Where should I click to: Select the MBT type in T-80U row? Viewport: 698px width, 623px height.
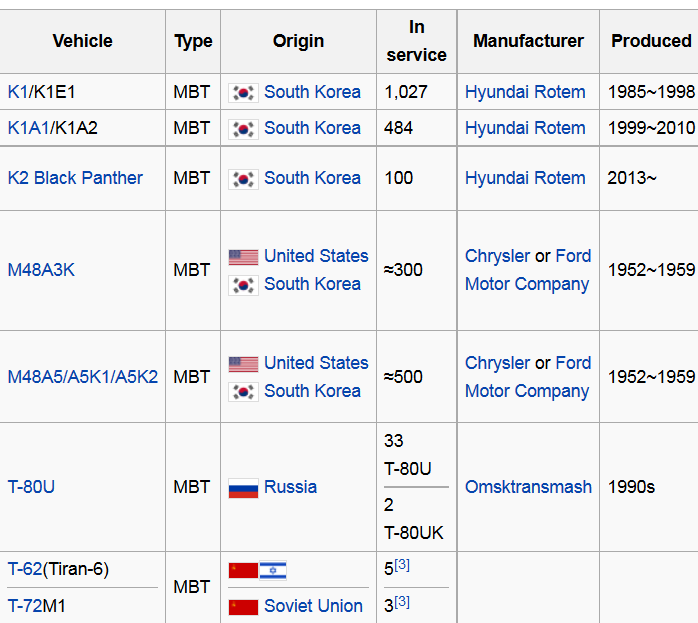[x=191, y=487]
